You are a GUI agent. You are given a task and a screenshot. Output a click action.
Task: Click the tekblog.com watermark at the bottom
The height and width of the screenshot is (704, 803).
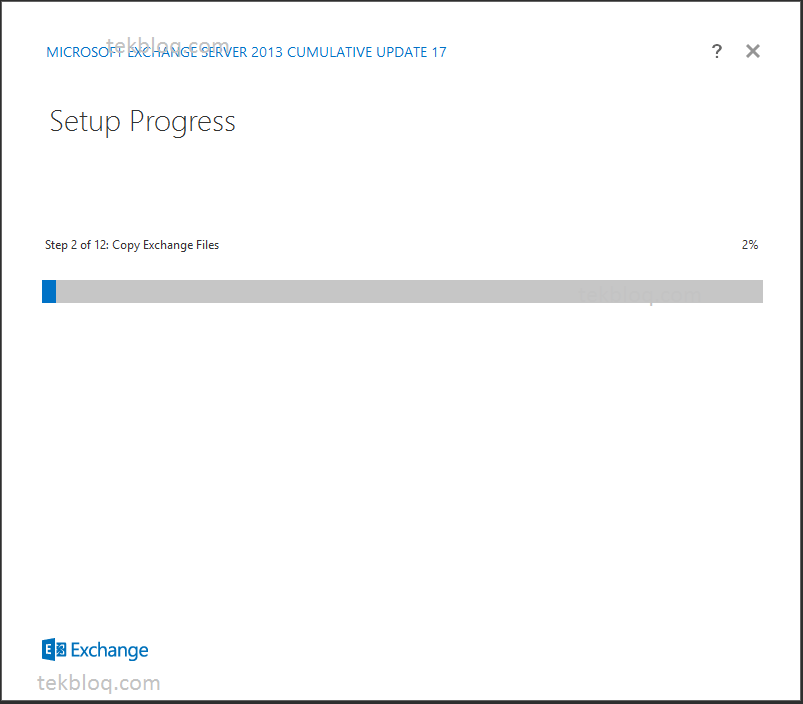[99, 684]
